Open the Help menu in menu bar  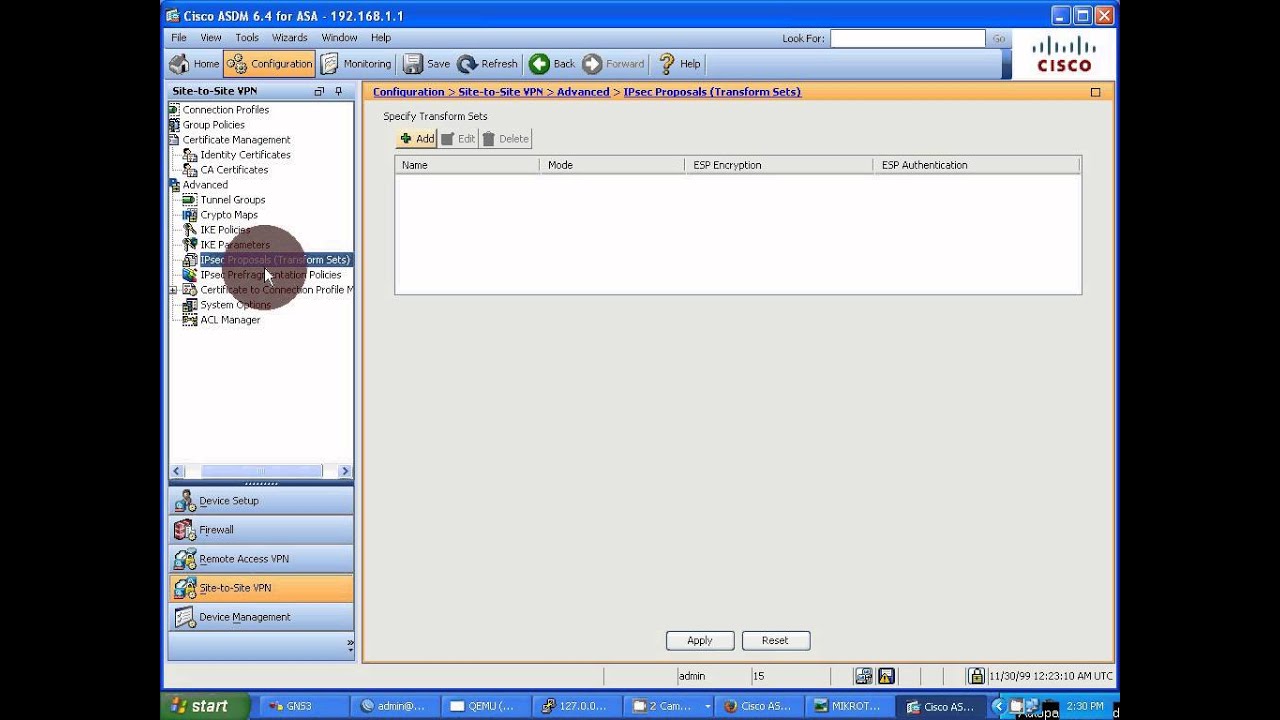coord(381,38)
